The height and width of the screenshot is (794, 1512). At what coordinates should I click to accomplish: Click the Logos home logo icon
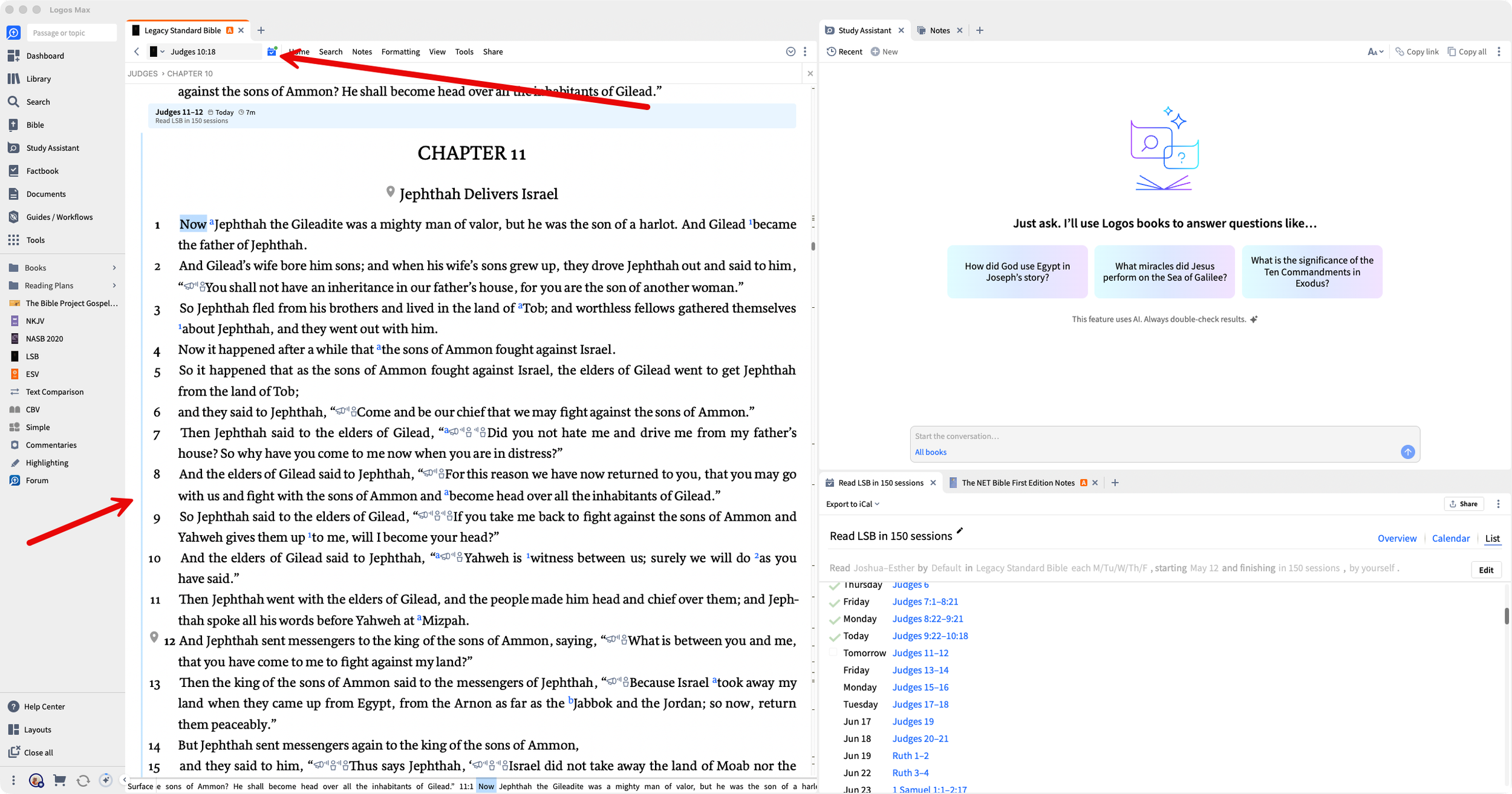coord(13,33)
